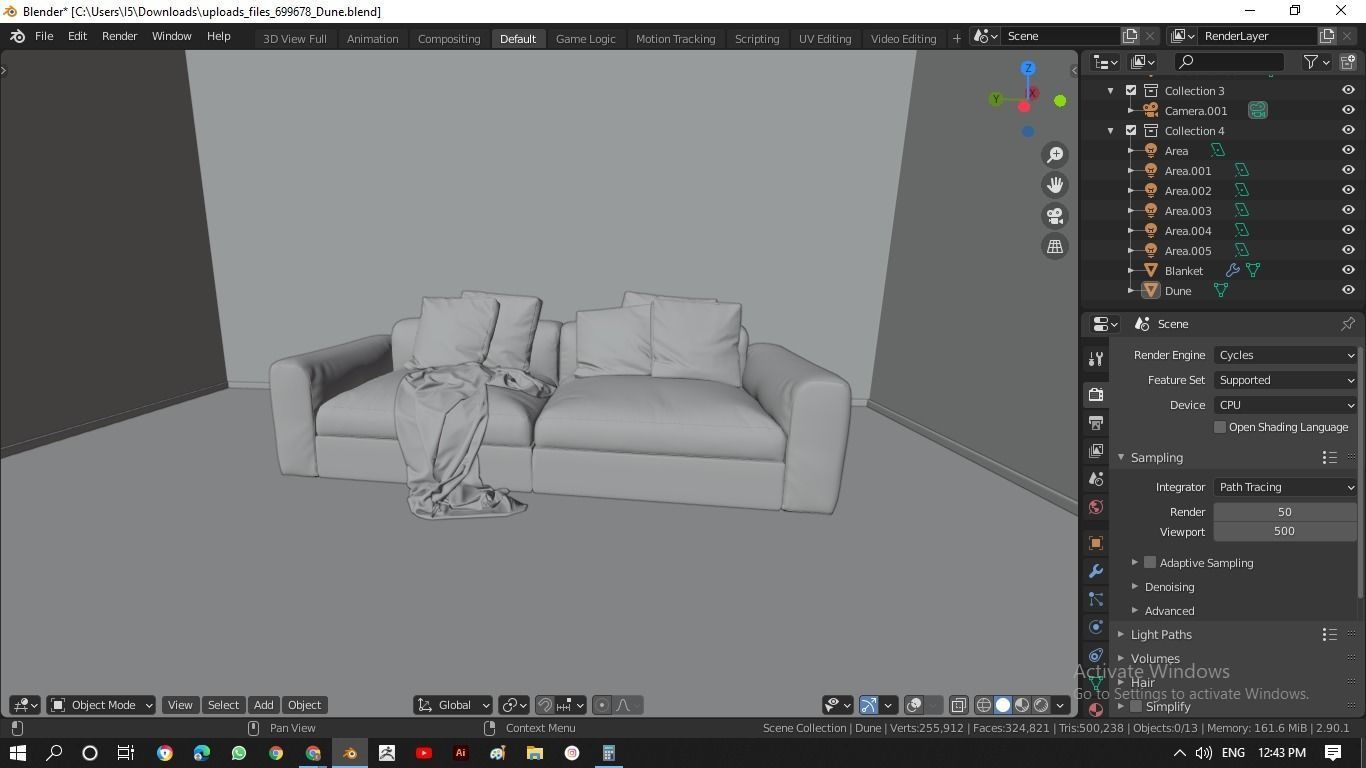This screenshot has width=1366, height=768.
Task: Open the Render Engine dropdown showing Cycles
Action: pos(1285,355)
